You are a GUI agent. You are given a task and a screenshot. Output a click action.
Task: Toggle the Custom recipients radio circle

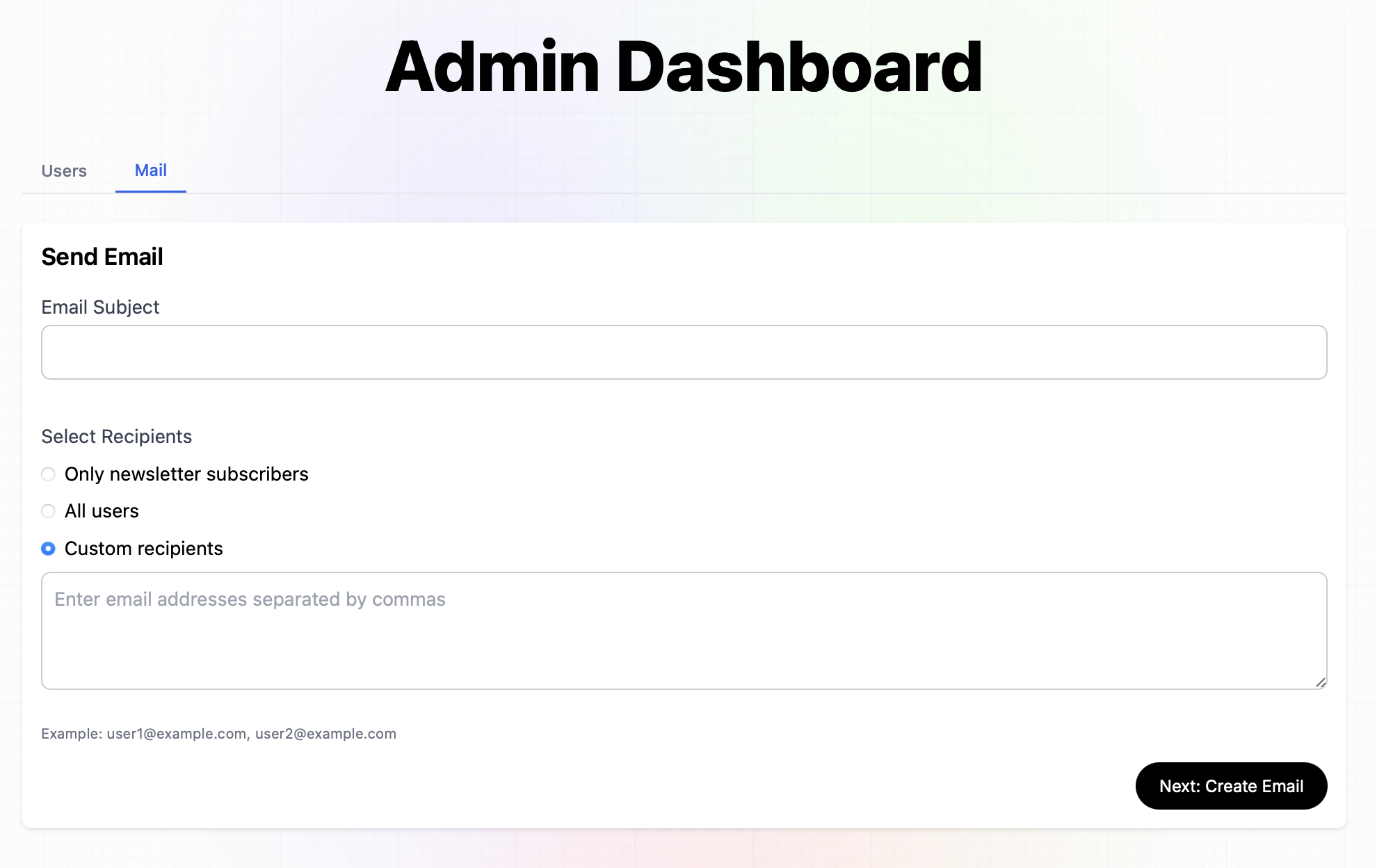click(48, 549)
